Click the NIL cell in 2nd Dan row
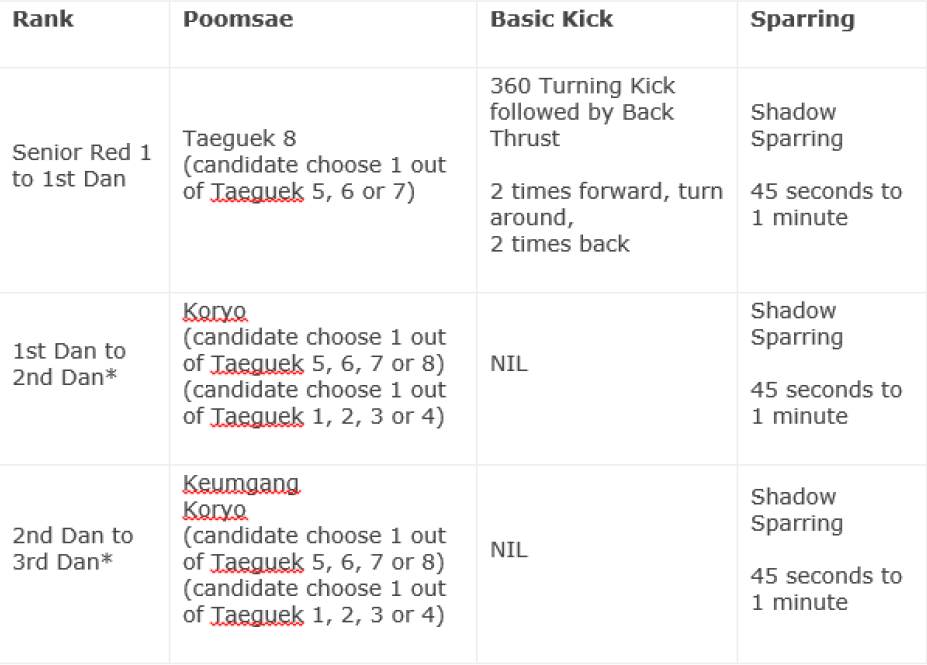This screenshot has height=665, width=927. pyautogui.click(x=509, y=550)
